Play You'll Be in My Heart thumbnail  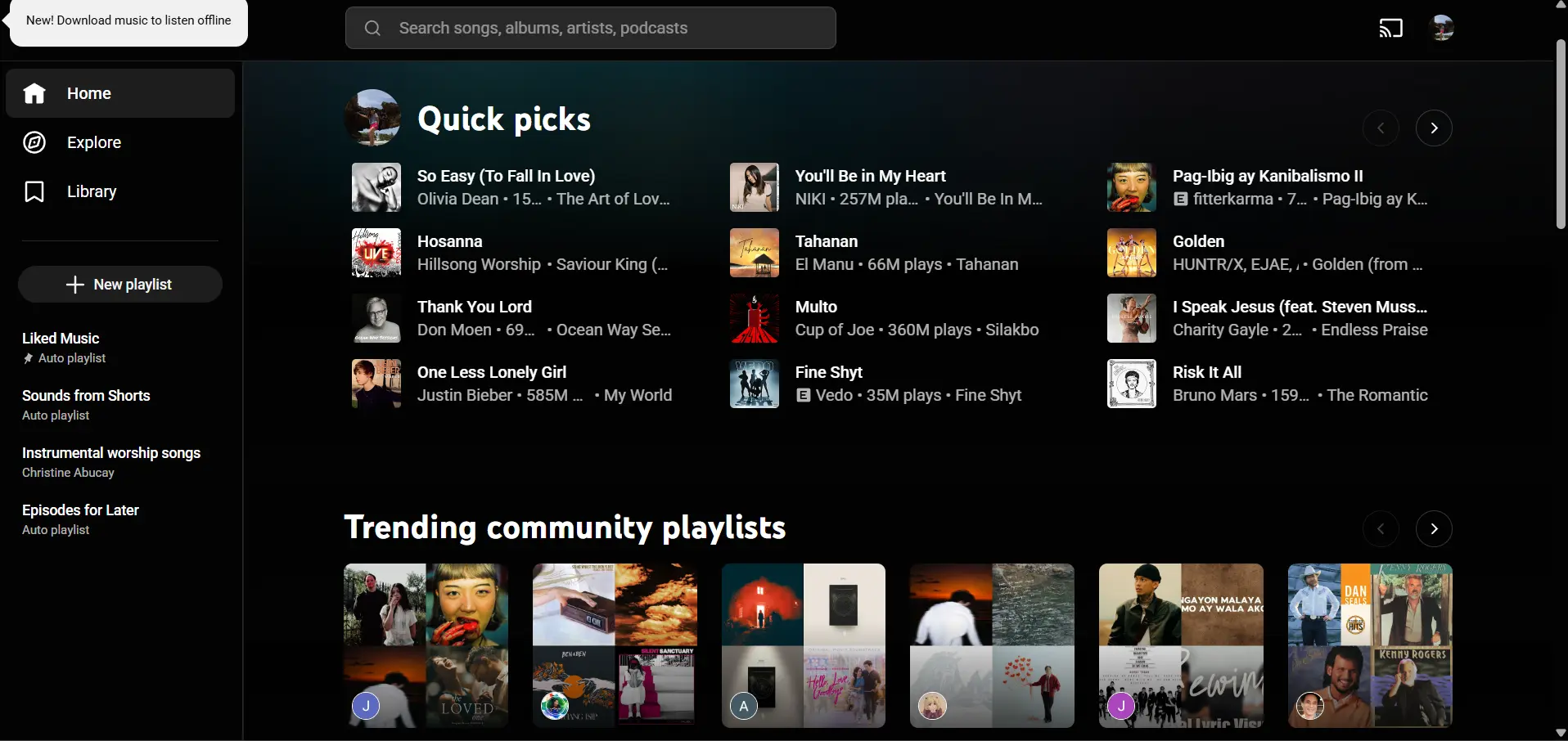point(755,187)
